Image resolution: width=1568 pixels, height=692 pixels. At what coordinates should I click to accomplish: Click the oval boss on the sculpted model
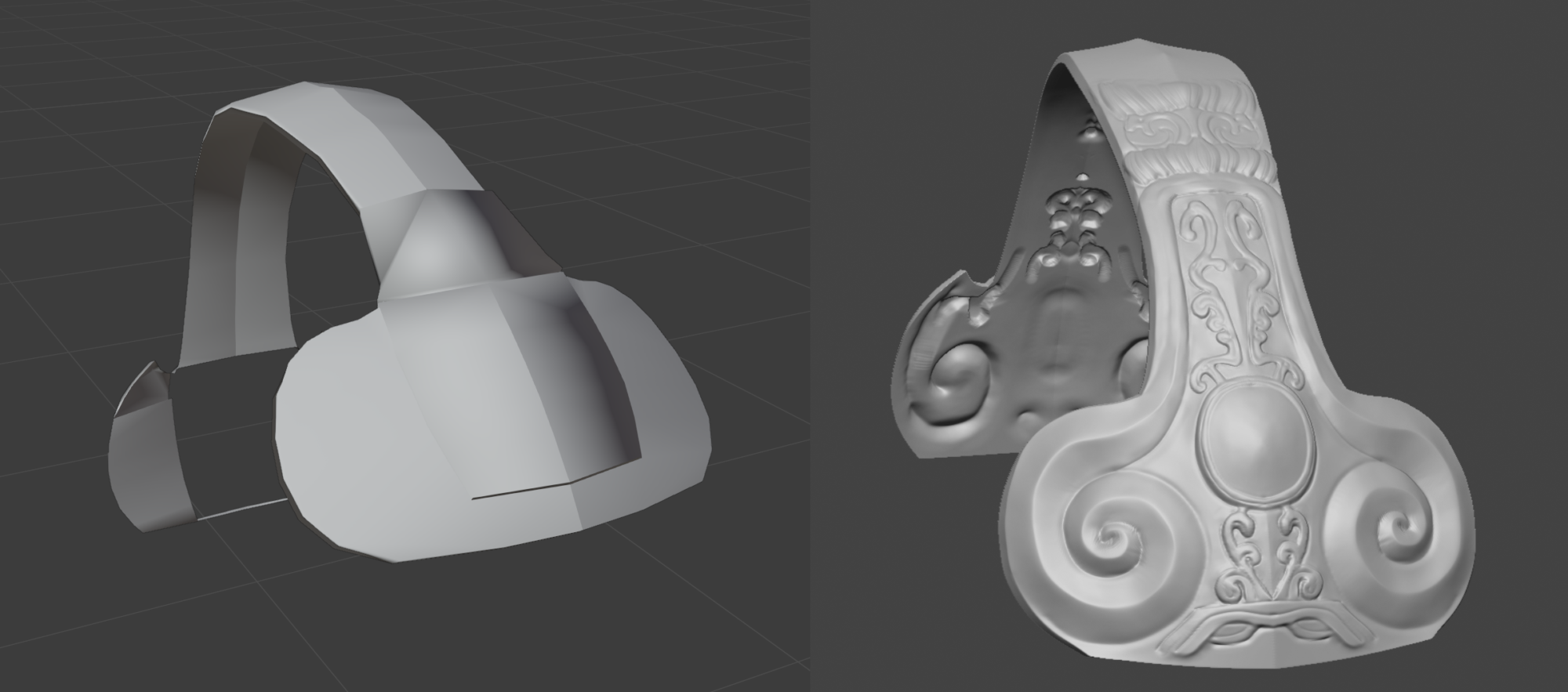[1259, 441]
